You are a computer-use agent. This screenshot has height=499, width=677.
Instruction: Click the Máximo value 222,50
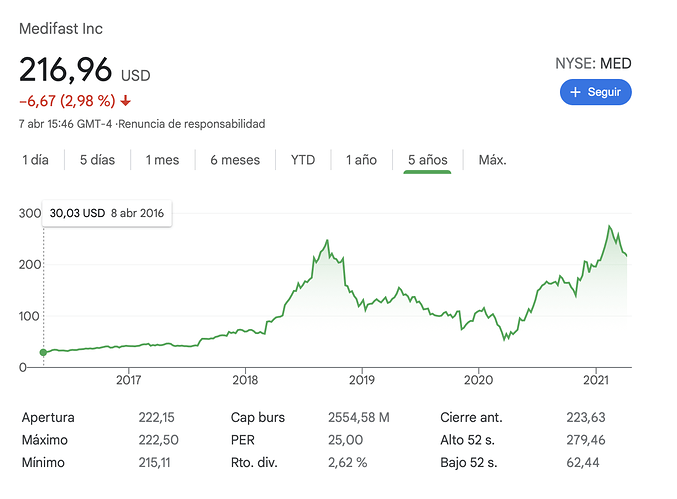[158, 440]
